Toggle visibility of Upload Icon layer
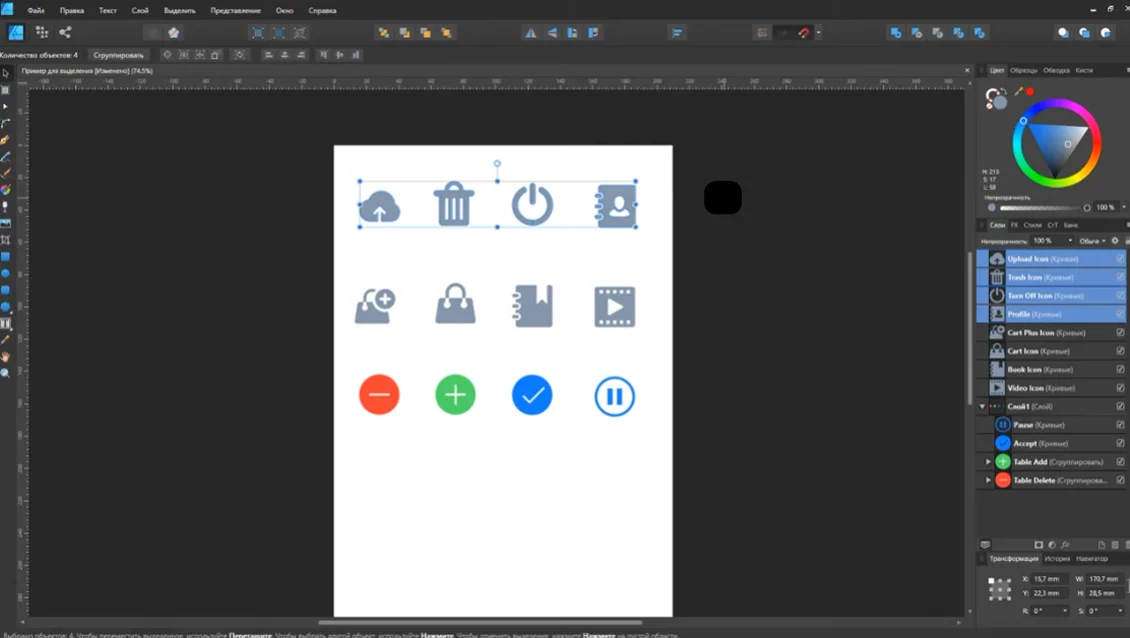Screen dimensions: 1130x638 pyautogui.click(x=1120, y=259)
